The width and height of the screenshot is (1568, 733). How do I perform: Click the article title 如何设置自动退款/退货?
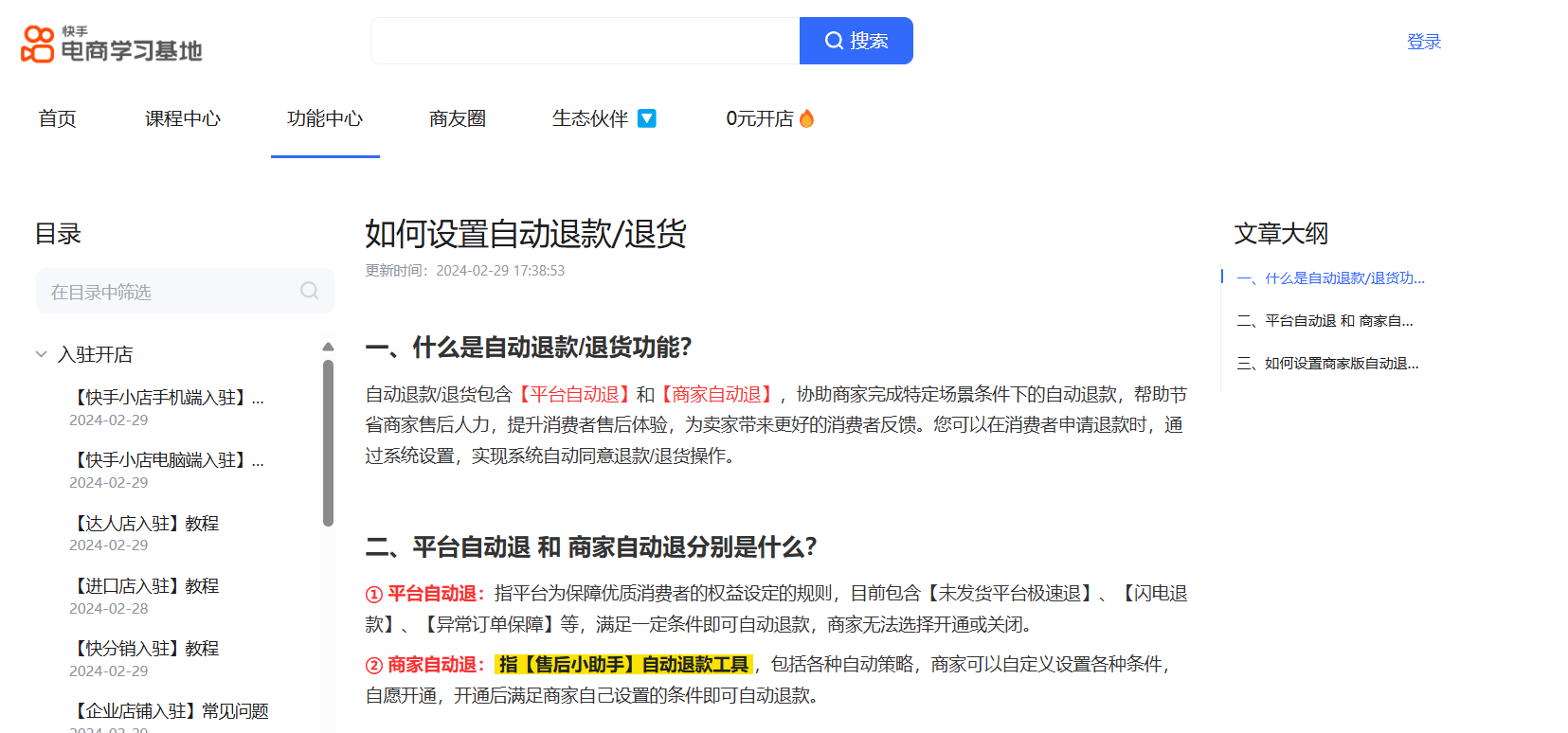[x=526, y=233]
